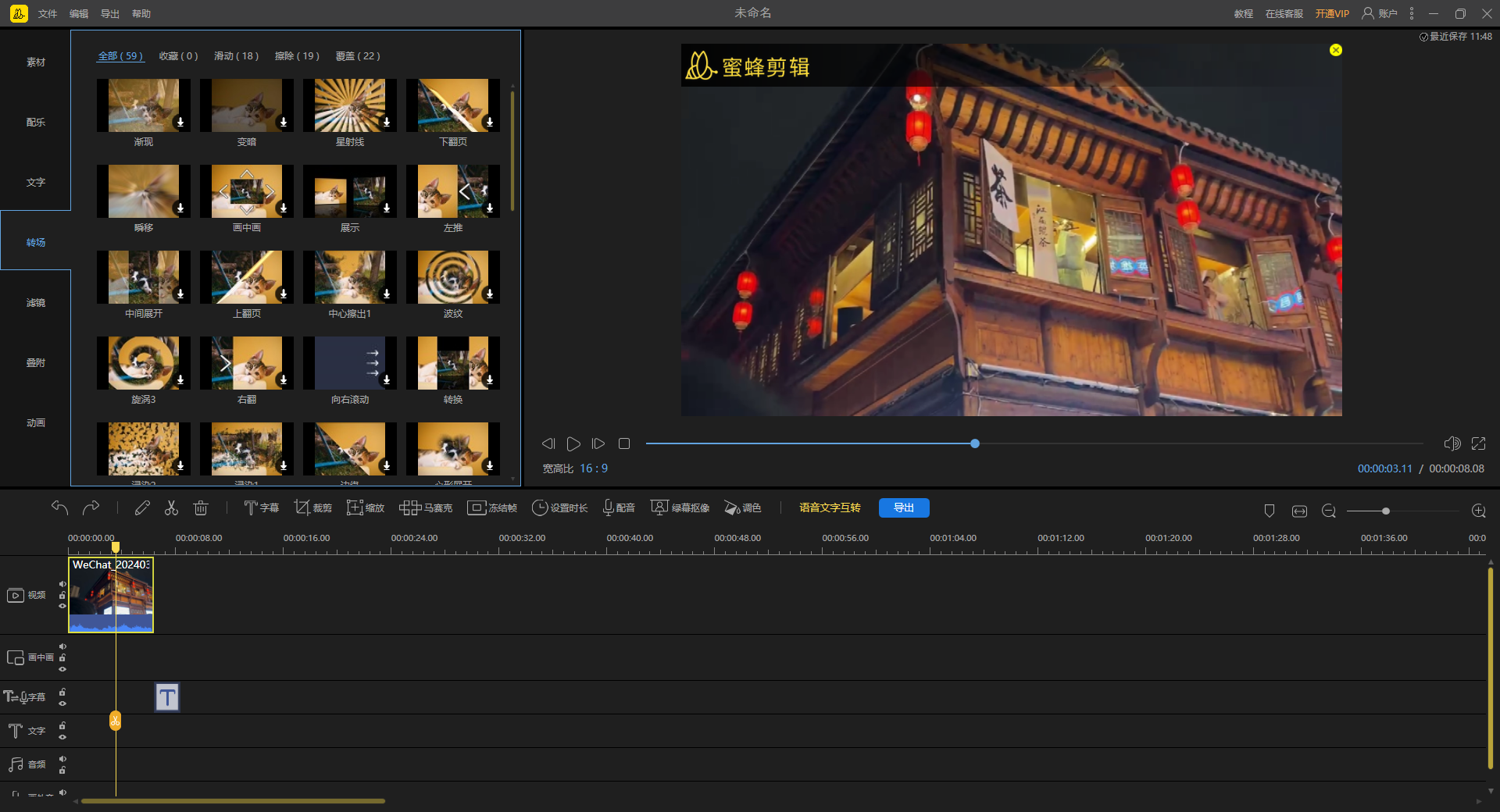Enter fullscreen preview mode

1478,443
